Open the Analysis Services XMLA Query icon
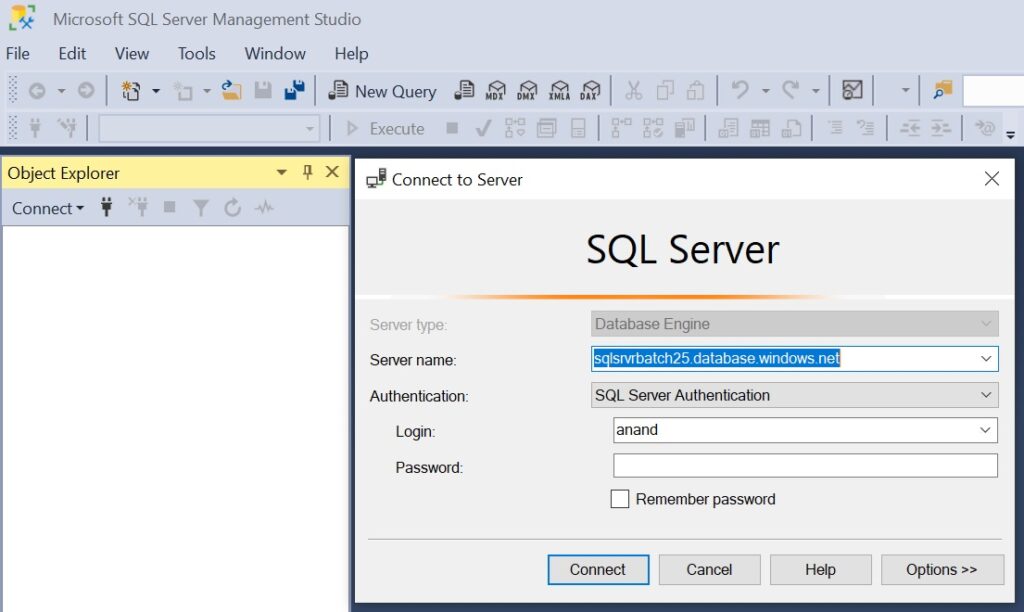This screenshot has width=1024, height=612. (x=559, y=91)
